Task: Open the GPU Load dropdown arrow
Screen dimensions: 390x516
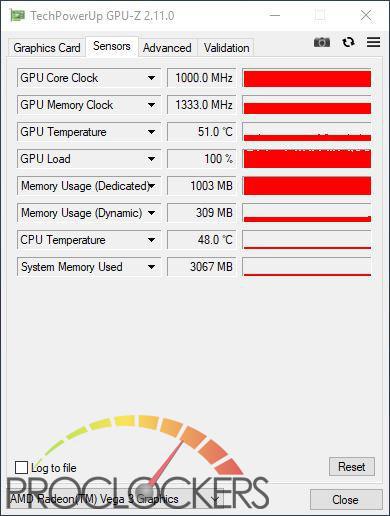Action: click(151, 159)
